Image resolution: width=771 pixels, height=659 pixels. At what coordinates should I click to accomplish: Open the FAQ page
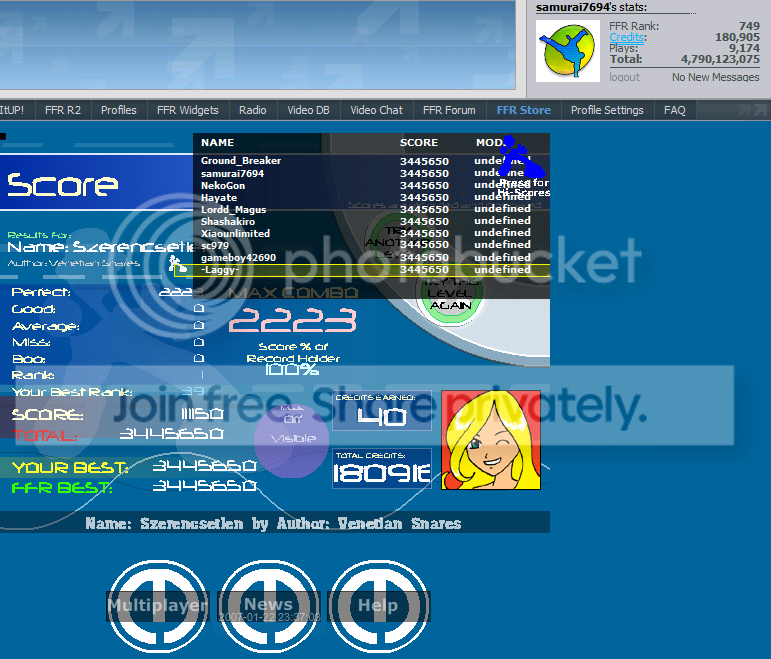675,110
